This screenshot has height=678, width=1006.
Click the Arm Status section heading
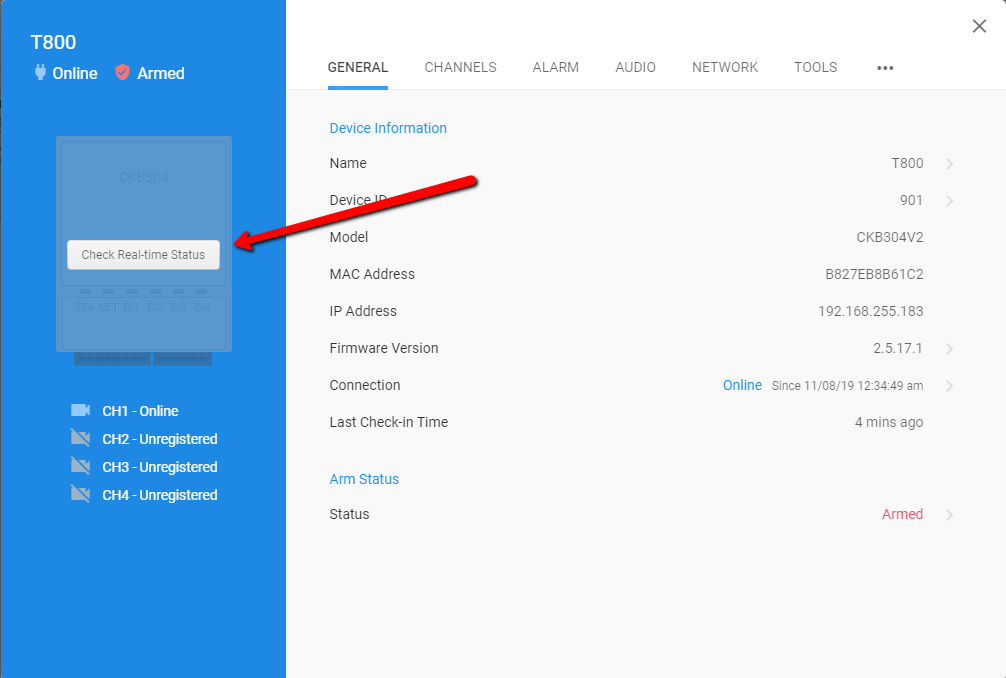click(x=364, y=479)
